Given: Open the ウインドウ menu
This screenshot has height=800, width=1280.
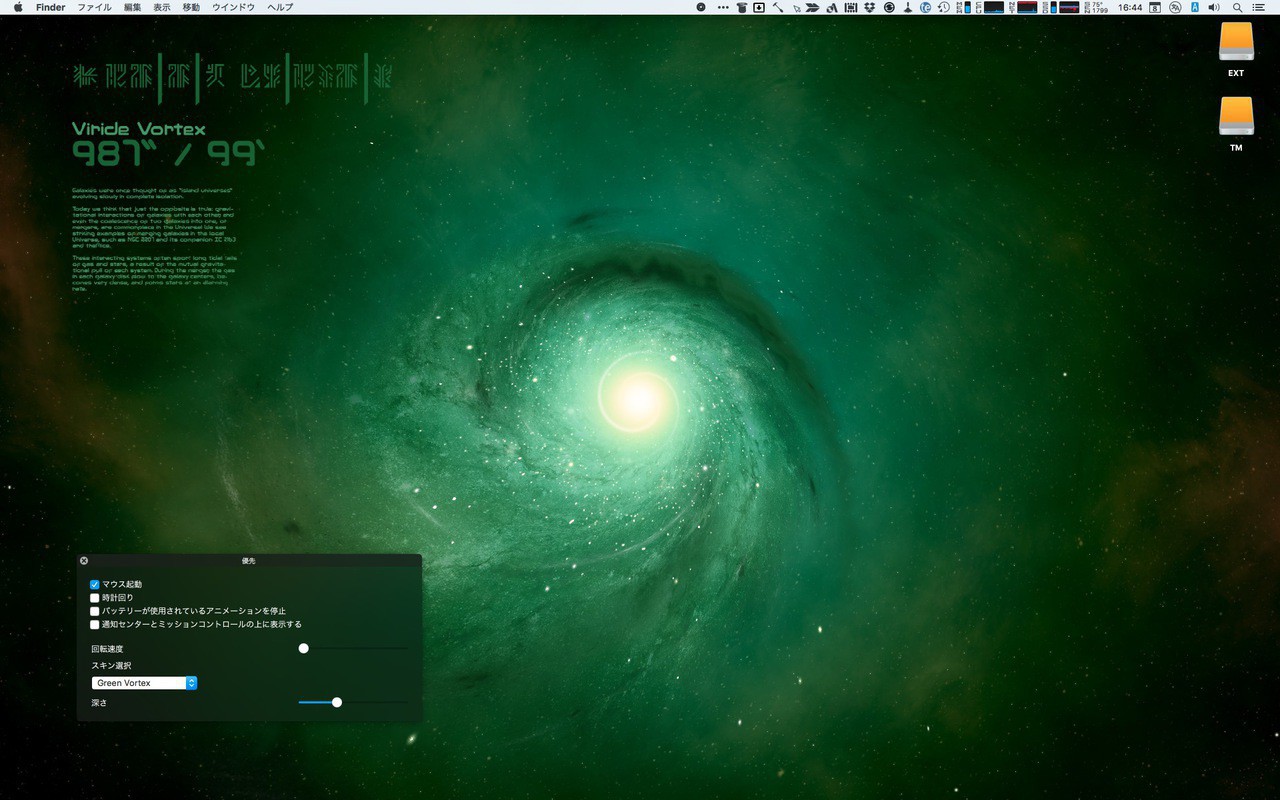Looking at the screenshot, I should coord(233,7).
